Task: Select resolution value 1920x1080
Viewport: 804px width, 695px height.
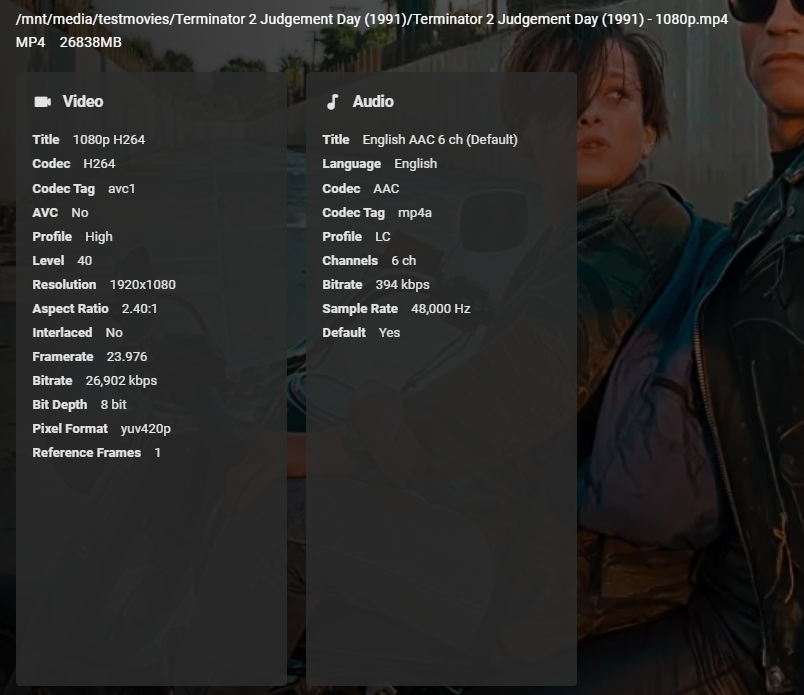Action: pyautogui.click(x=143, y=285)
